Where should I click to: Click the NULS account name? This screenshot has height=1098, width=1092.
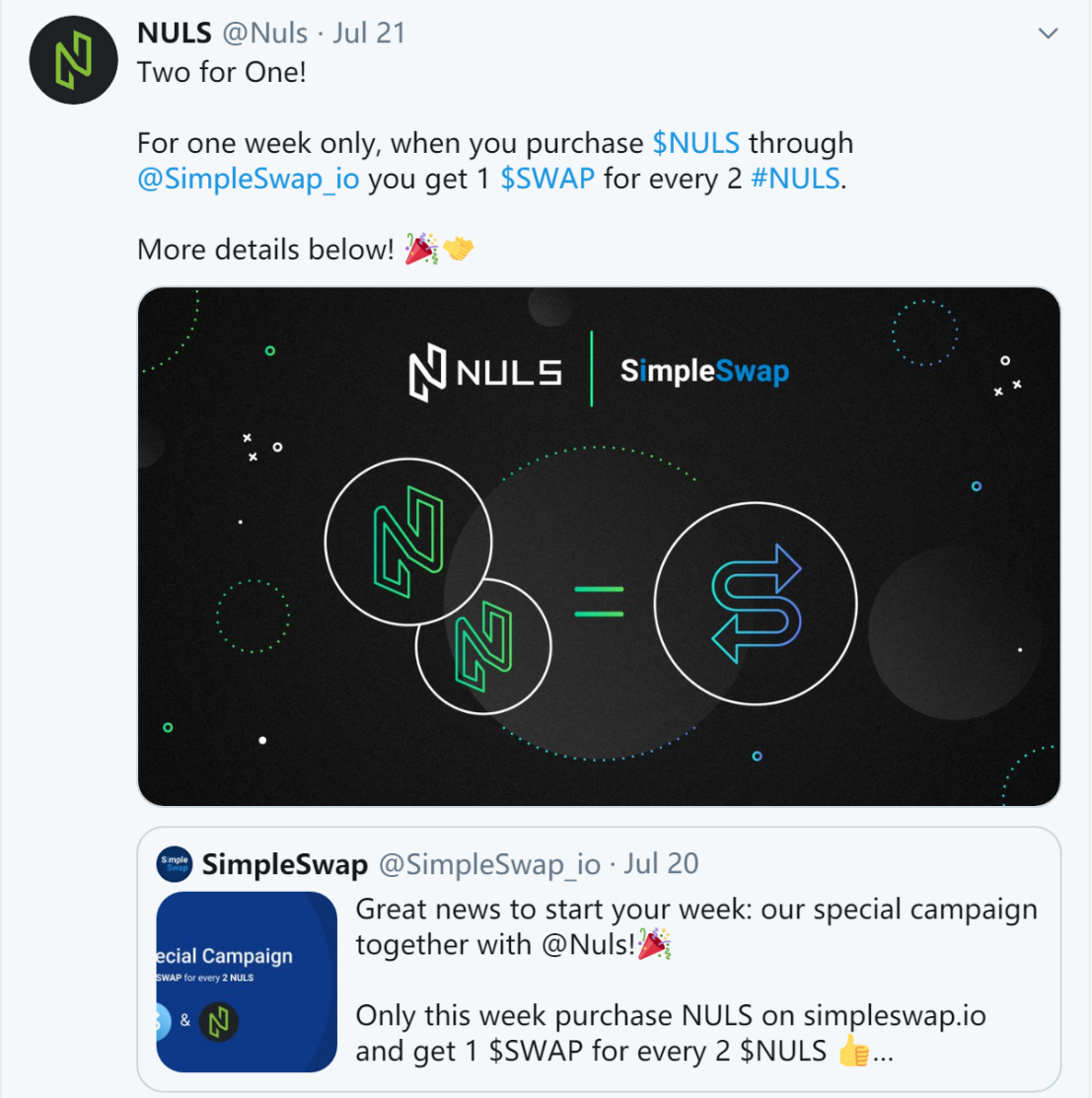pos(175,33)
